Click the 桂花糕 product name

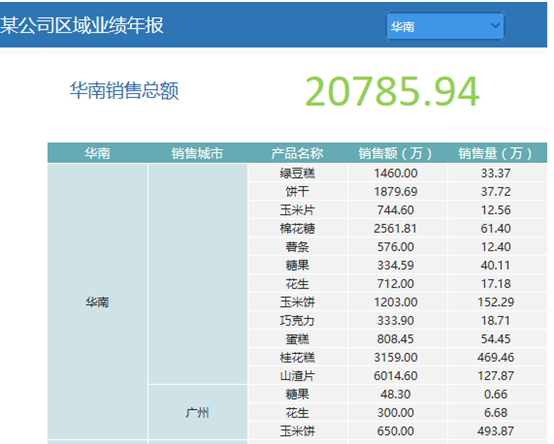point(297,357)
